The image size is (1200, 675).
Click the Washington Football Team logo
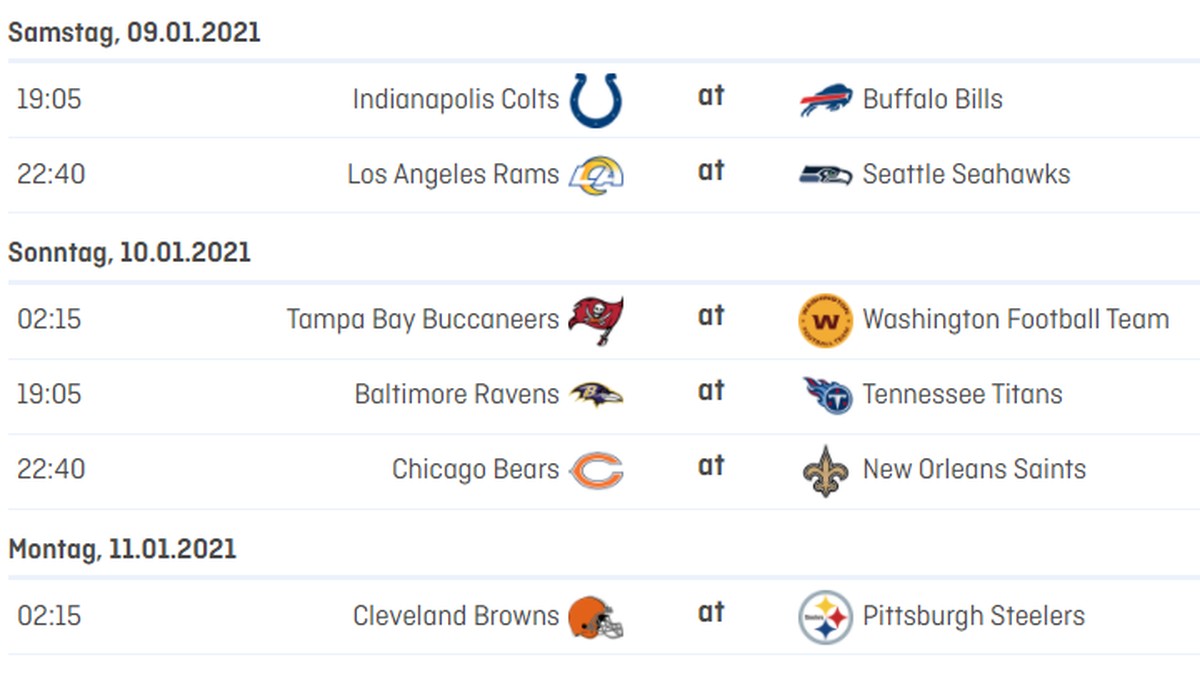click(826, 320)
